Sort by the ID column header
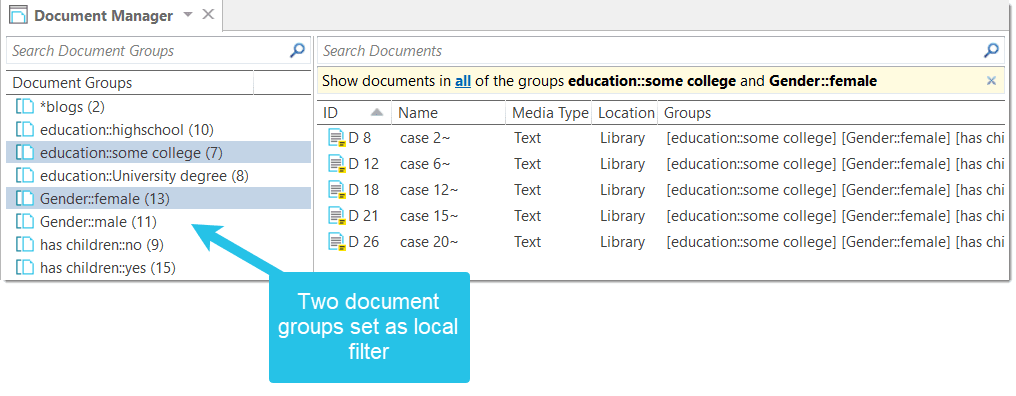 pos(354,113)
